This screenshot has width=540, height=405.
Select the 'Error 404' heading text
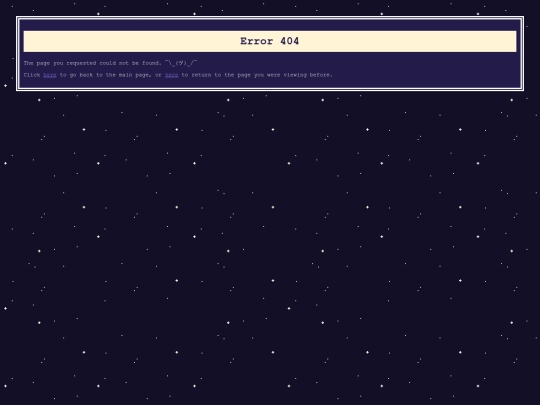(x=270, y=41)
